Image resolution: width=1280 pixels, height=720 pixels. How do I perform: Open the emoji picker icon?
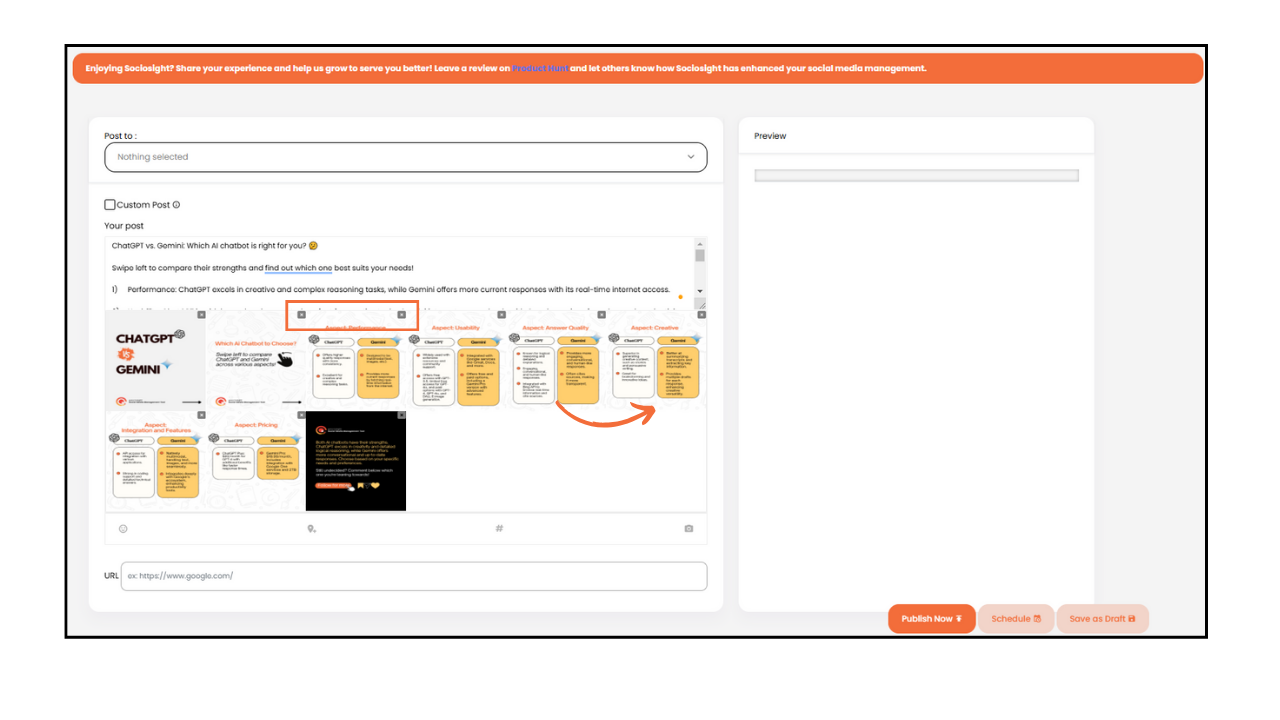tap(123, 528)
